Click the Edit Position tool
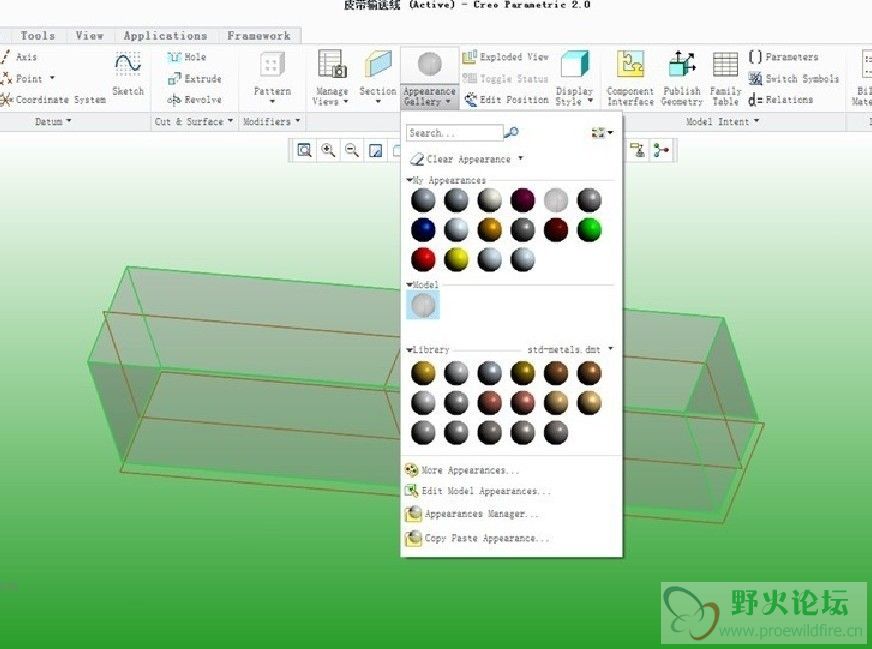Image resolution: width=872 pixels, height=649 pixels. [x=506, y=100]
